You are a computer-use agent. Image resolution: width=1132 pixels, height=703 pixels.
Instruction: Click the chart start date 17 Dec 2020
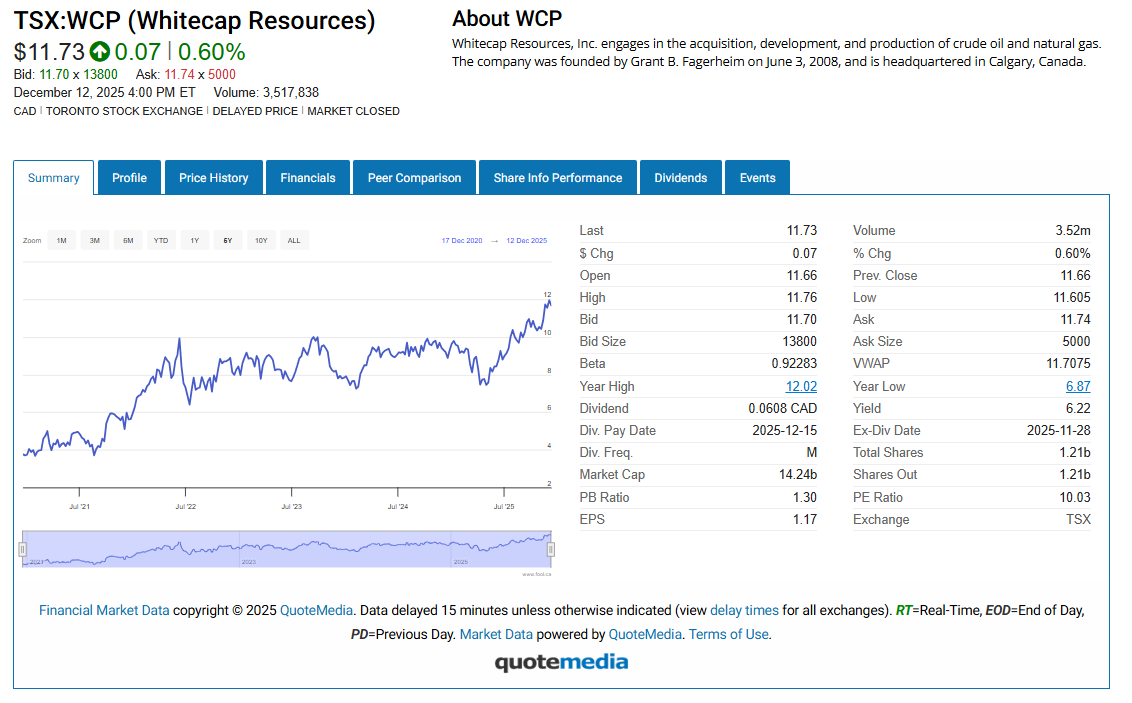click(462, 241)
